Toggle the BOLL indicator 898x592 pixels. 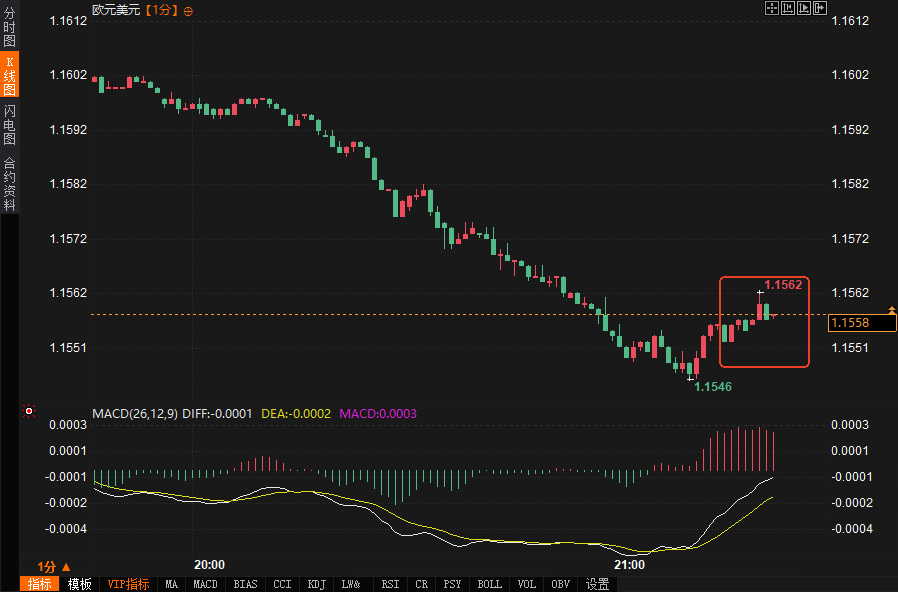point(489,584)
